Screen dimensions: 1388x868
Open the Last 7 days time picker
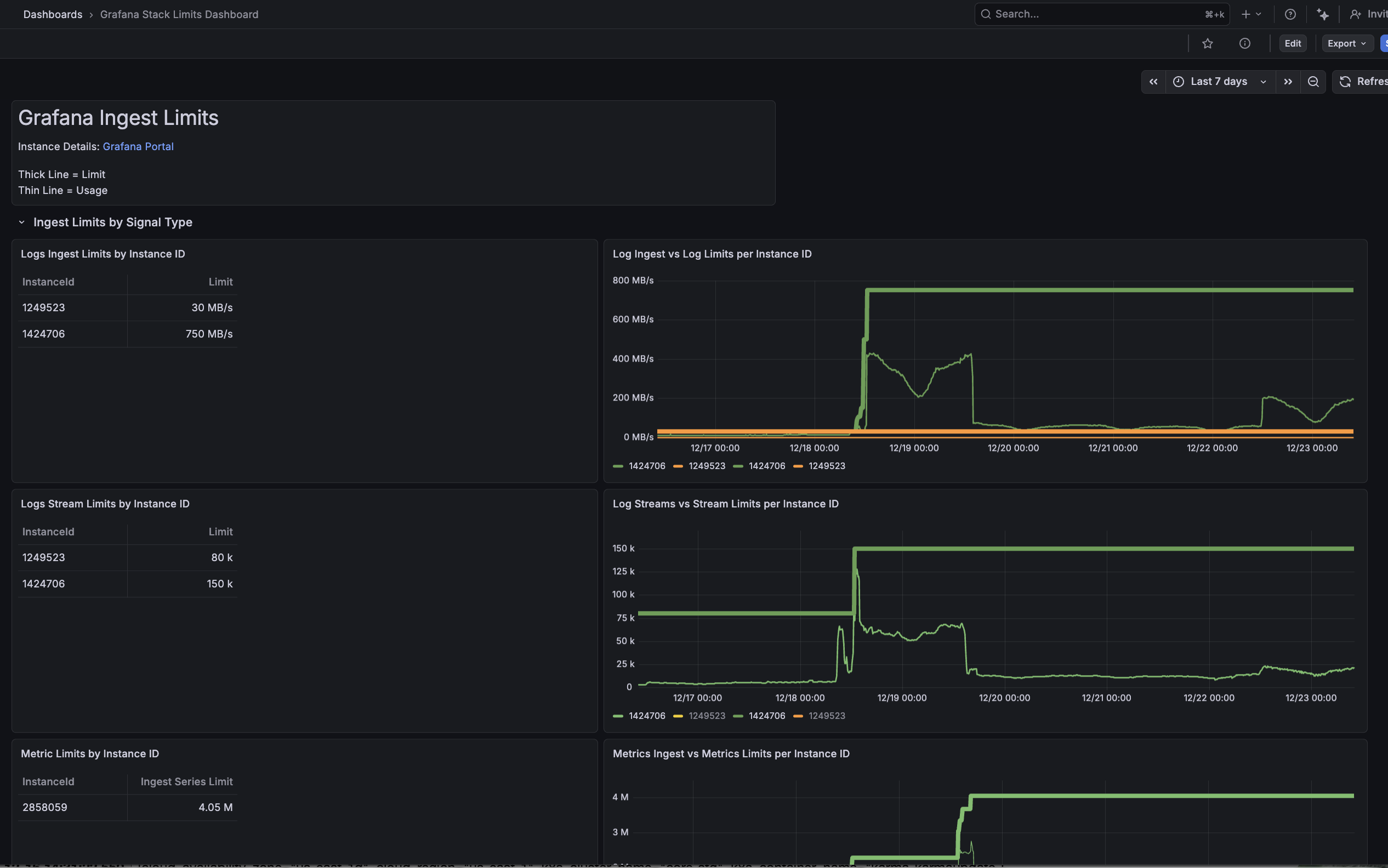[1219, 82]
